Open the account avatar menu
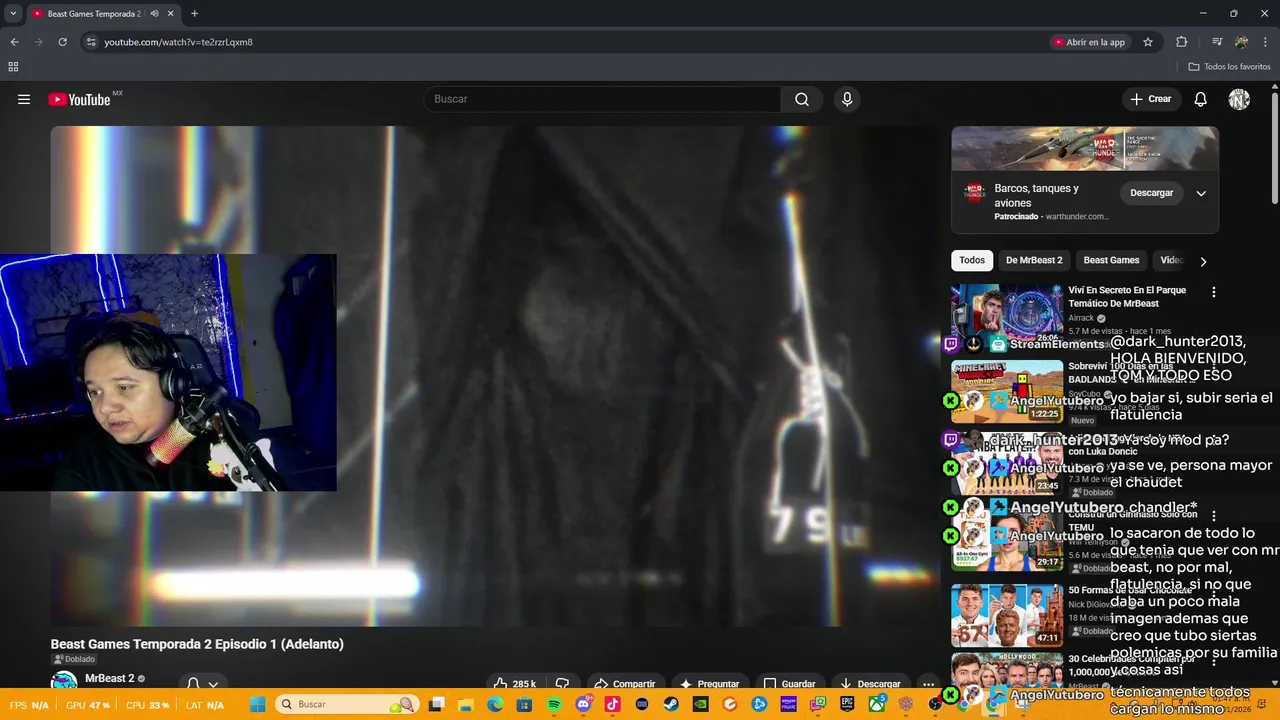 [x=1239, y=99]
